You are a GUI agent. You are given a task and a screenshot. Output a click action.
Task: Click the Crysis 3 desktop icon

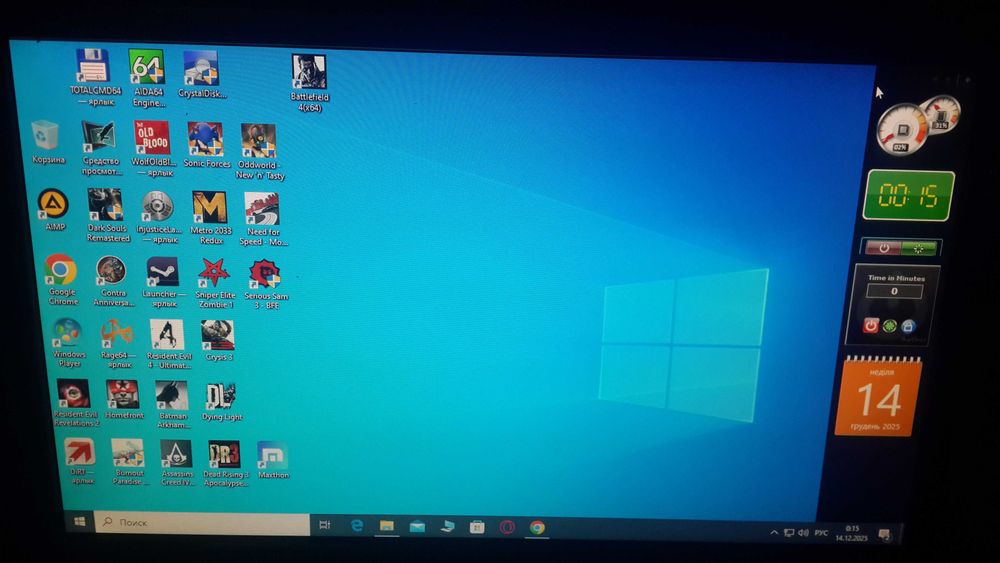click(x=217, y=336)
